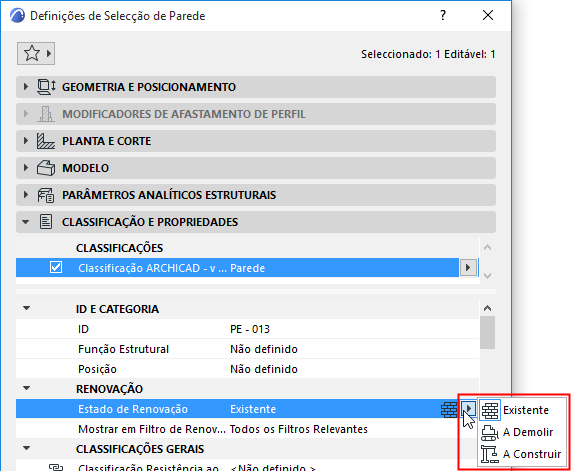Collapse the ID e Categoria group
571x471 pixels.
point(27,308)
